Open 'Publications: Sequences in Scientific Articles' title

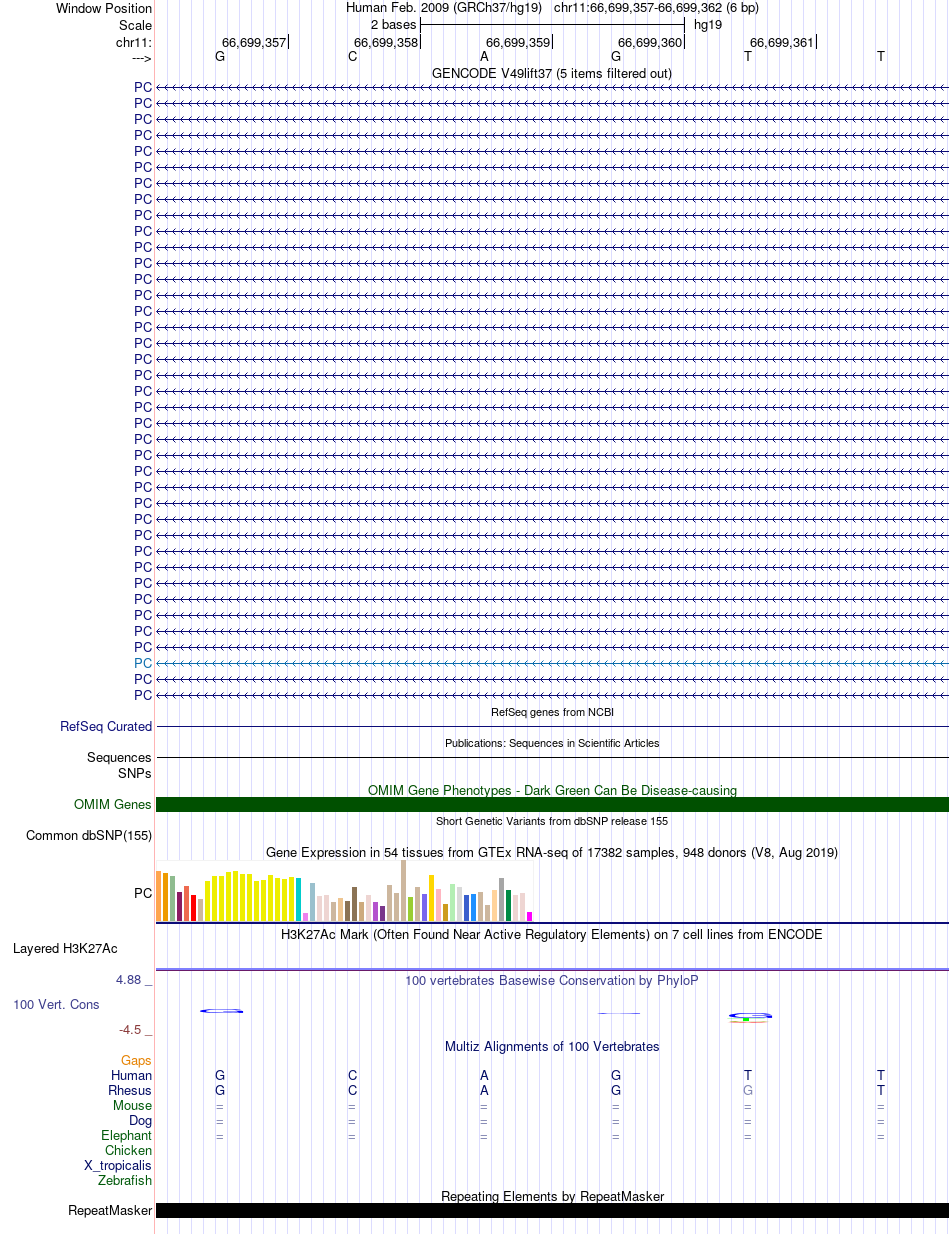tap(552, 743)
